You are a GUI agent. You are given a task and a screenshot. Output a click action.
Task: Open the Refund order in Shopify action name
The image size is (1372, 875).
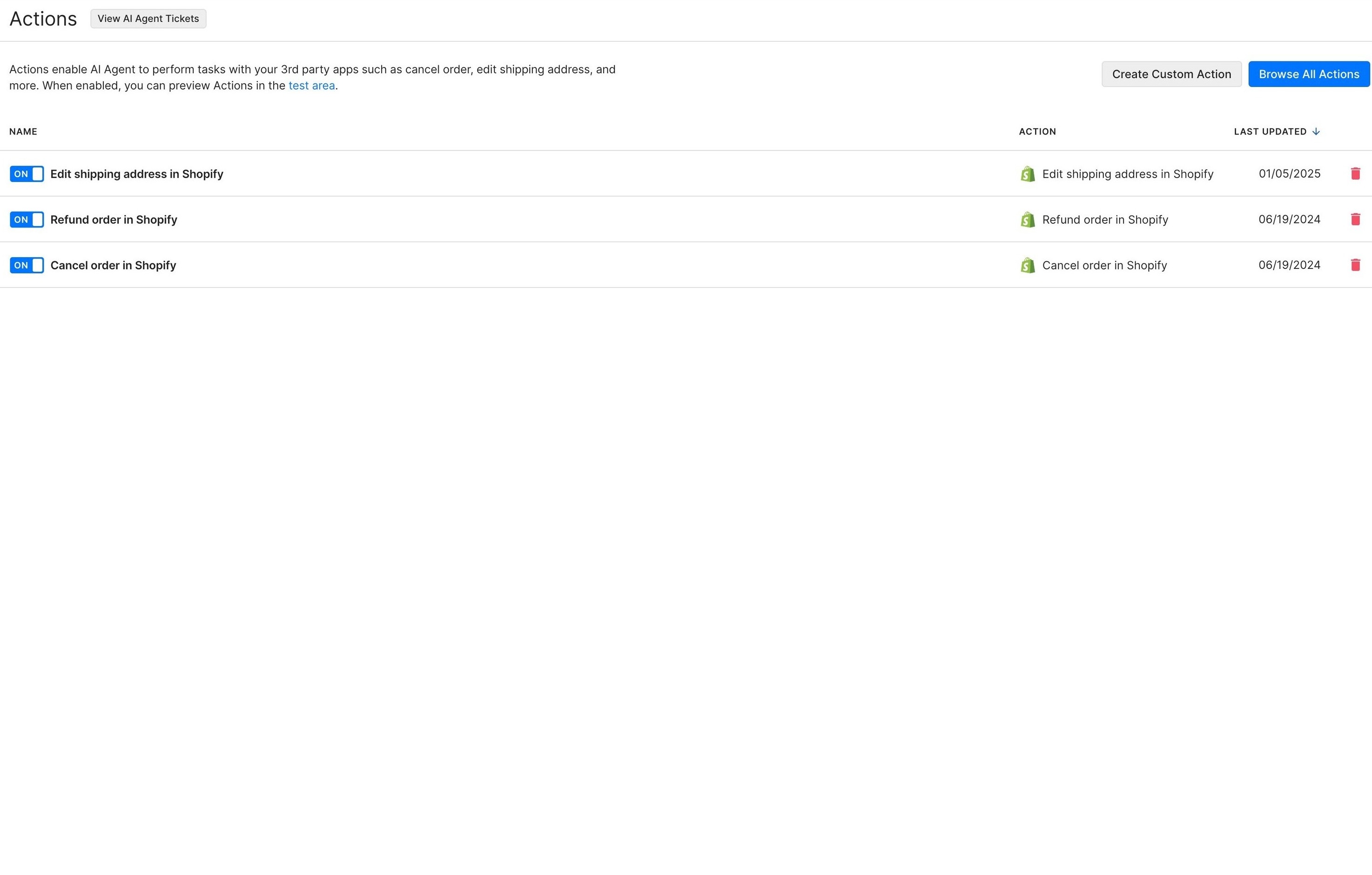coord(114,219)
